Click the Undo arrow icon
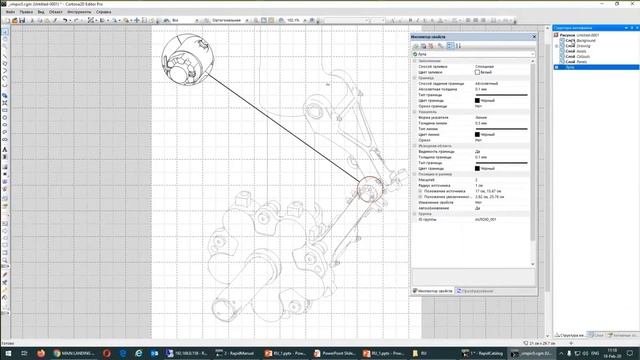640x360 pixels. [64, 20]
